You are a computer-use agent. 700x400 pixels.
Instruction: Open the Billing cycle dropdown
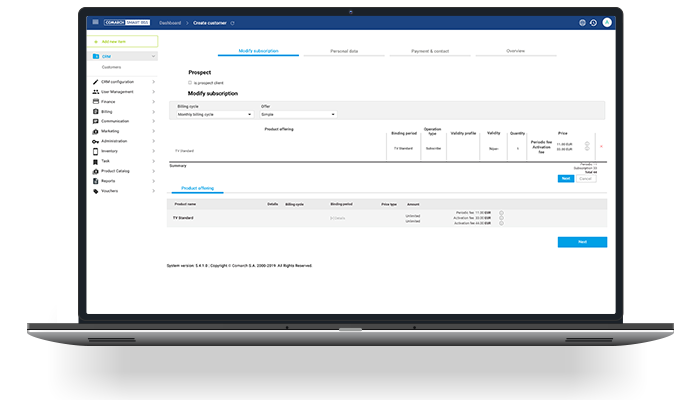click(x=216, y=114)
